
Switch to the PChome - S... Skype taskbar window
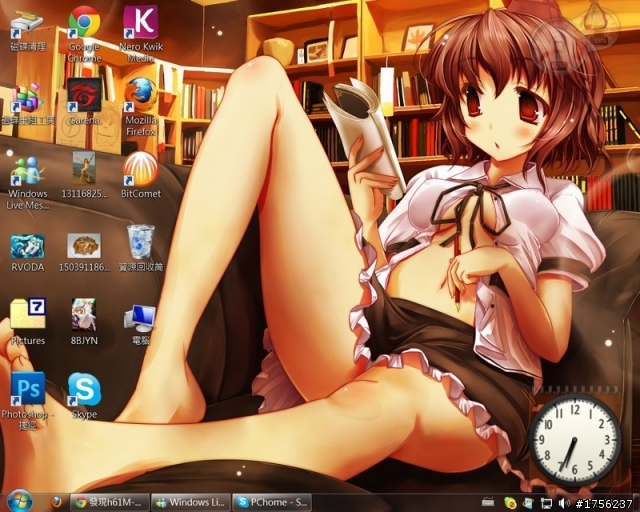(272, 502)
